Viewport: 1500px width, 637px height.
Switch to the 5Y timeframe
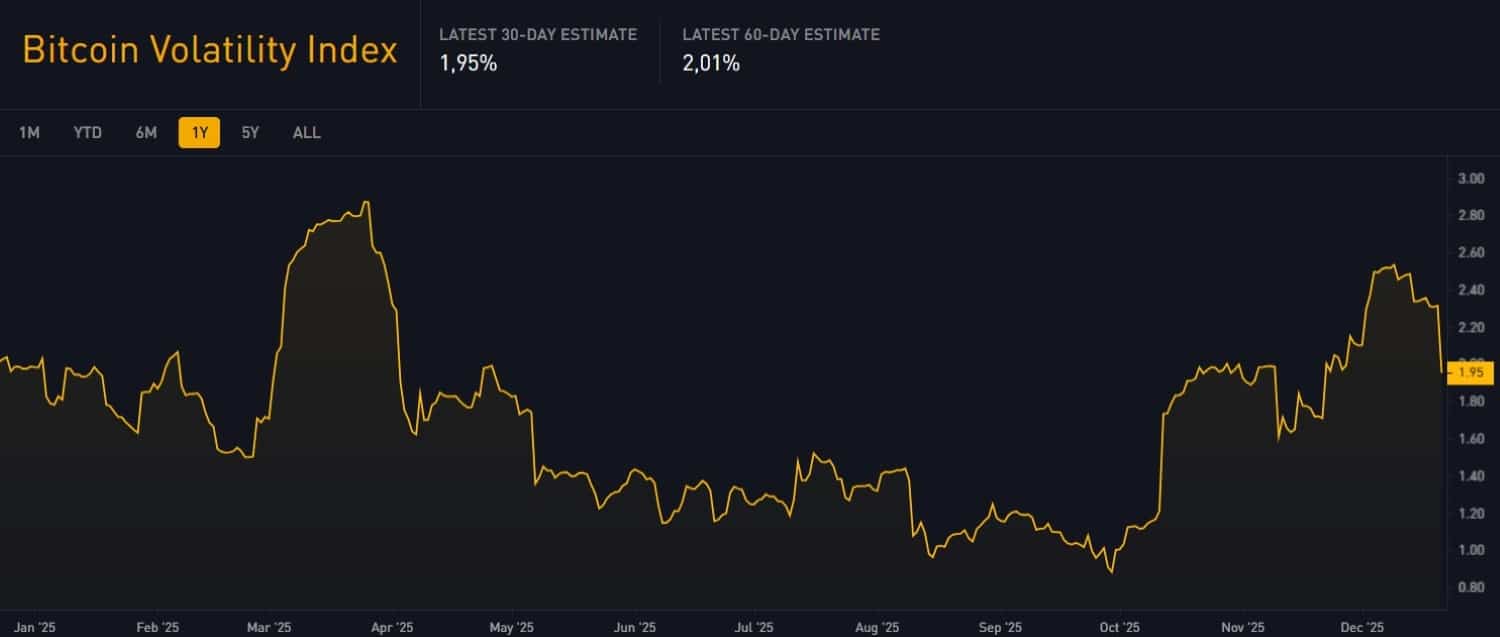pyautogui.click(x=250, y=132)
